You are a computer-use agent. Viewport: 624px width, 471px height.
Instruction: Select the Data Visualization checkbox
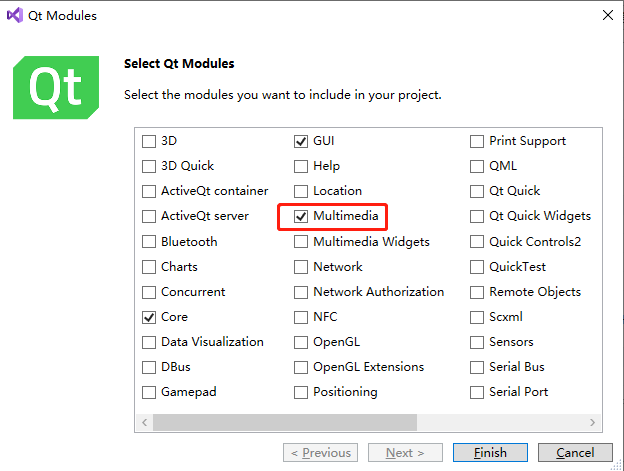149,343
